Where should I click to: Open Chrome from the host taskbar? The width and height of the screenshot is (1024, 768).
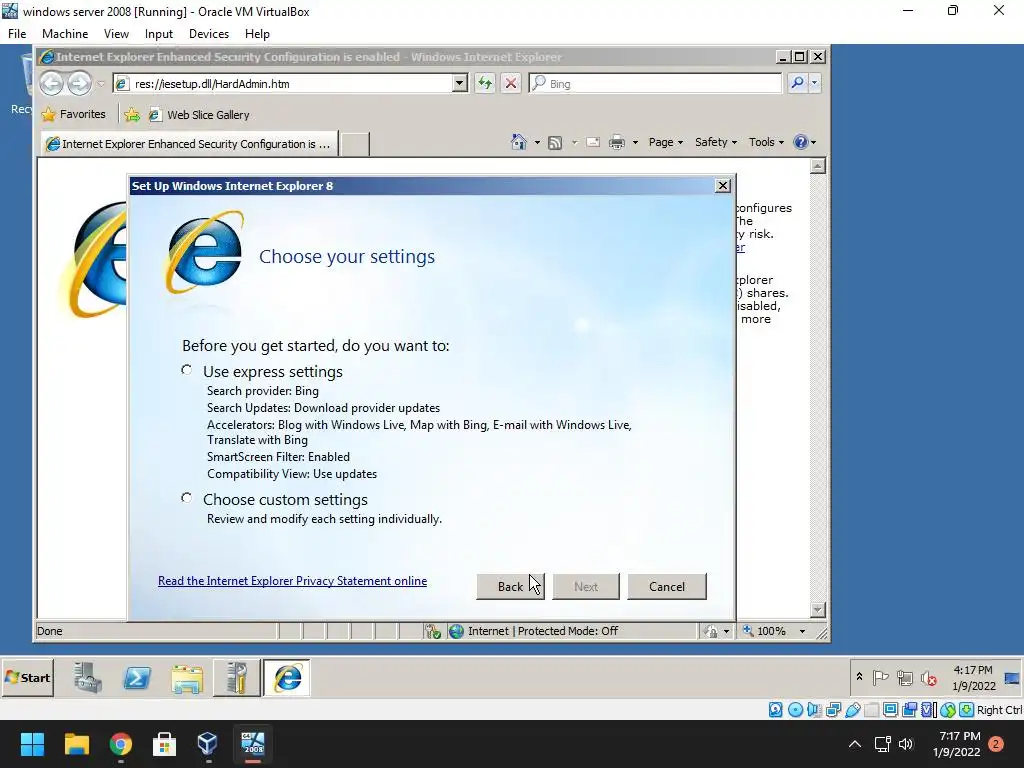coord(120,743)
